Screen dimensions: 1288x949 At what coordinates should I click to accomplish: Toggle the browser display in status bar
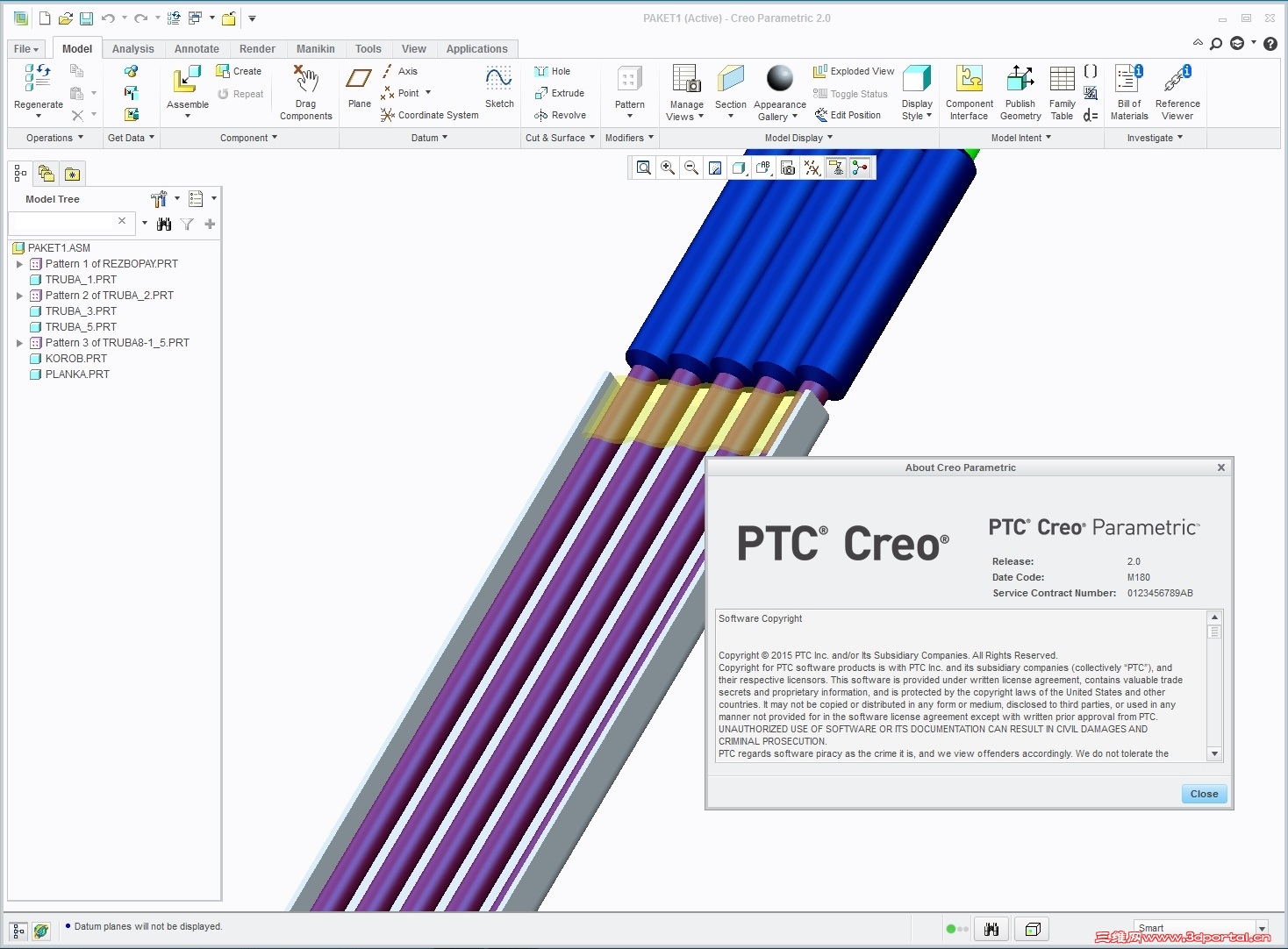tap(41, 931)
